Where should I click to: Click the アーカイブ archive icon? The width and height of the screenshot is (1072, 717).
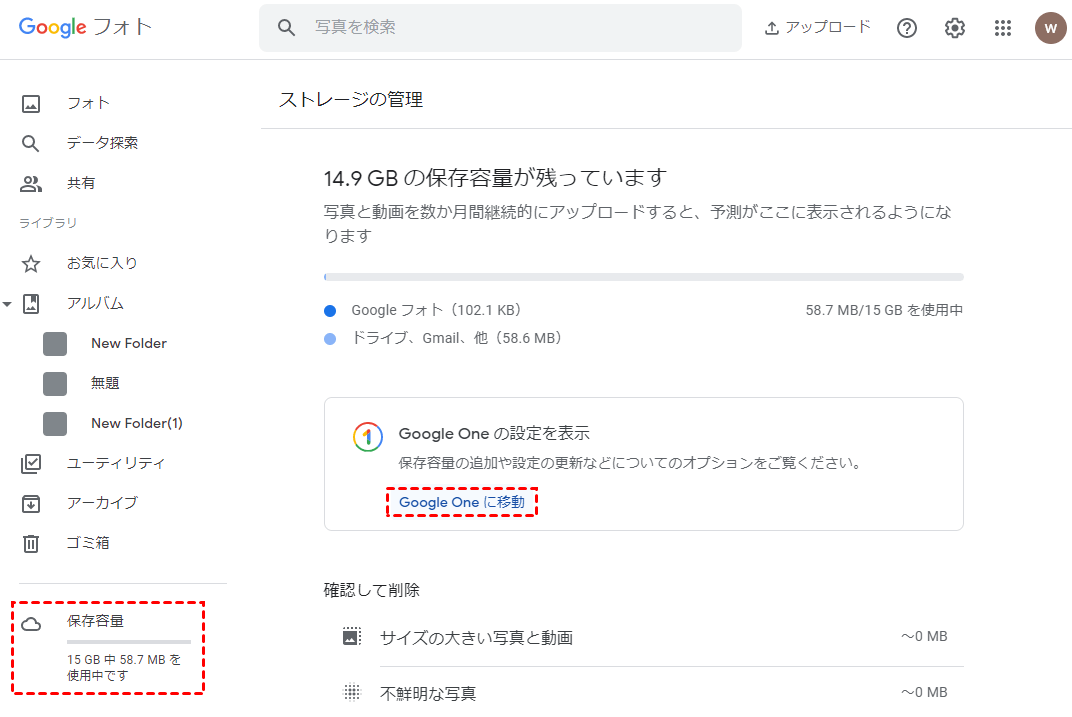(x=31, y=503)
